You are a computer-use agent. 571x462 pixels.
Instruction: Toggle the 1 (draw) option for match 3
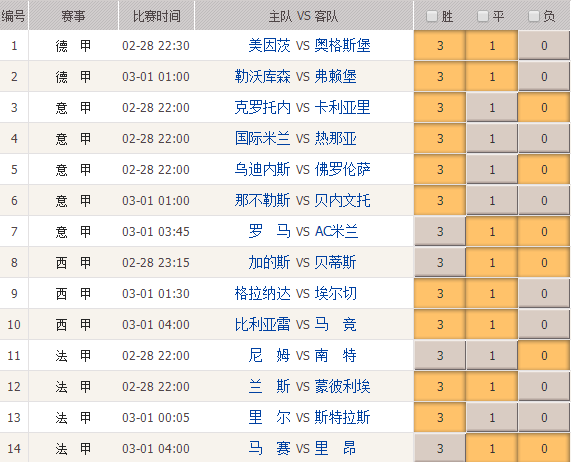point(492,107)
